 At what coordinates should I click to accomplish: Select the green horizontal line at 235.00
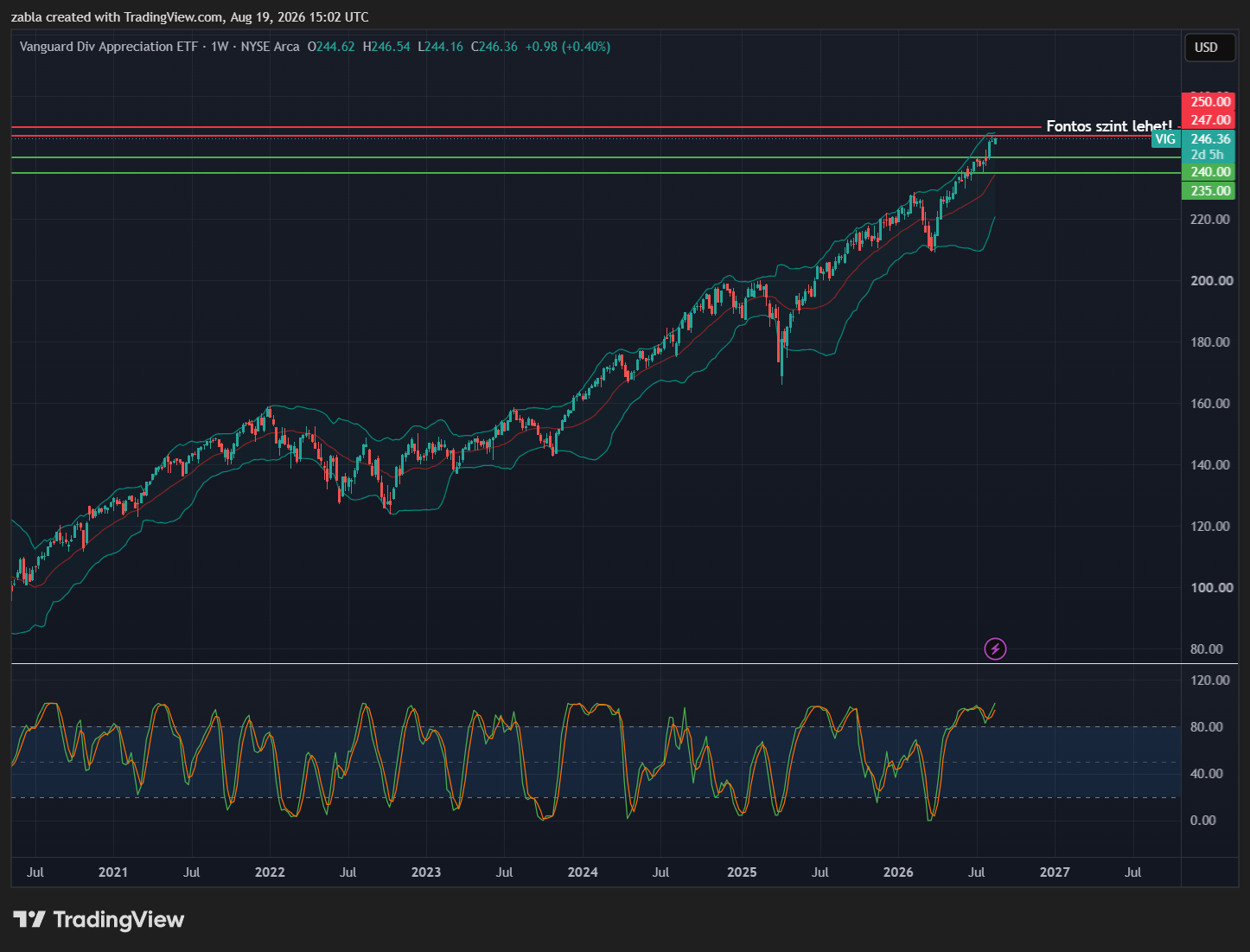pos(596,173)
